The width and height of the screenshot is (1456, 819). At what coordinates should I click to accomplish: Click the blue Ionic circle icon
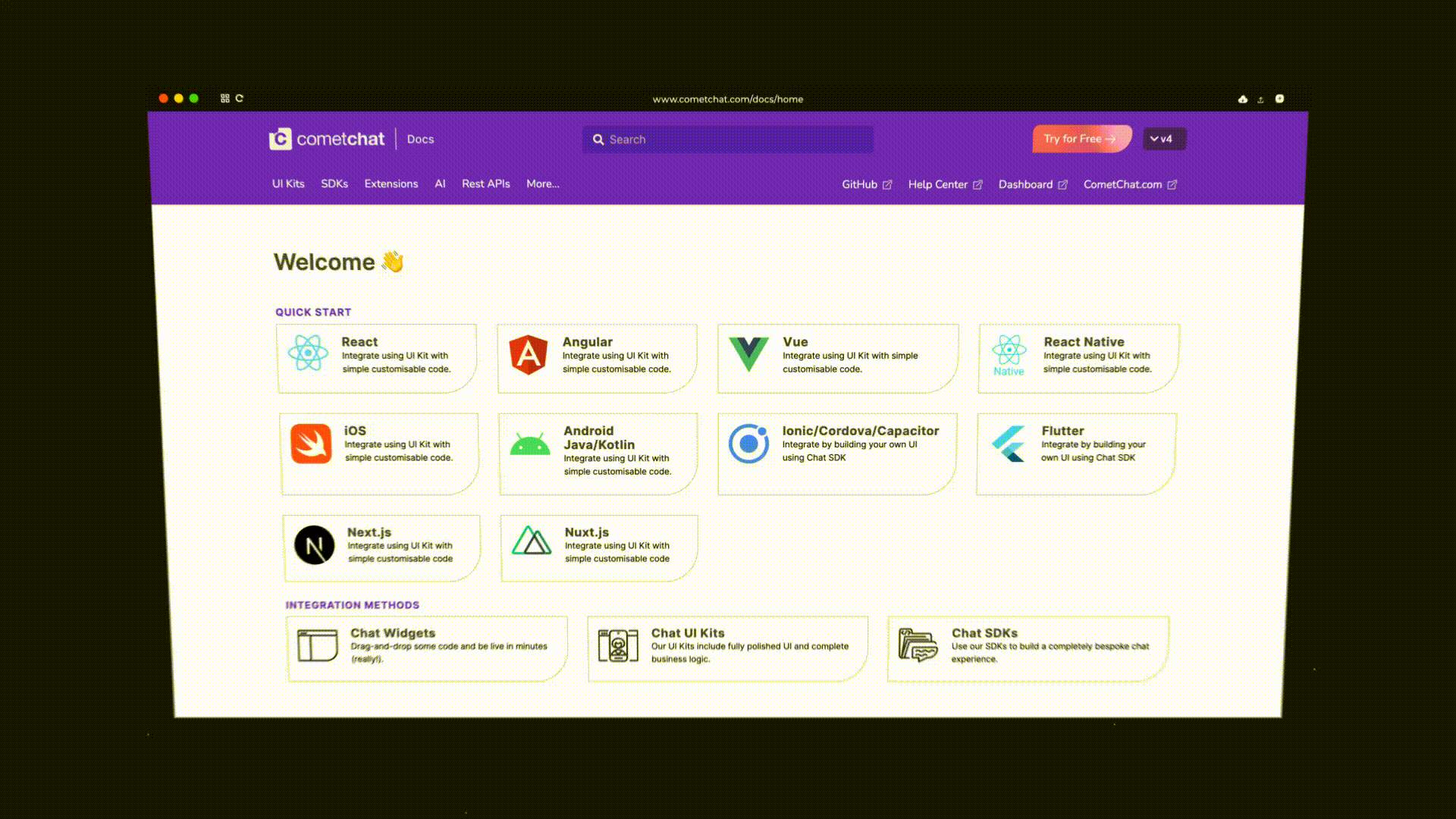pyautogui.click(x=748, y=444)
